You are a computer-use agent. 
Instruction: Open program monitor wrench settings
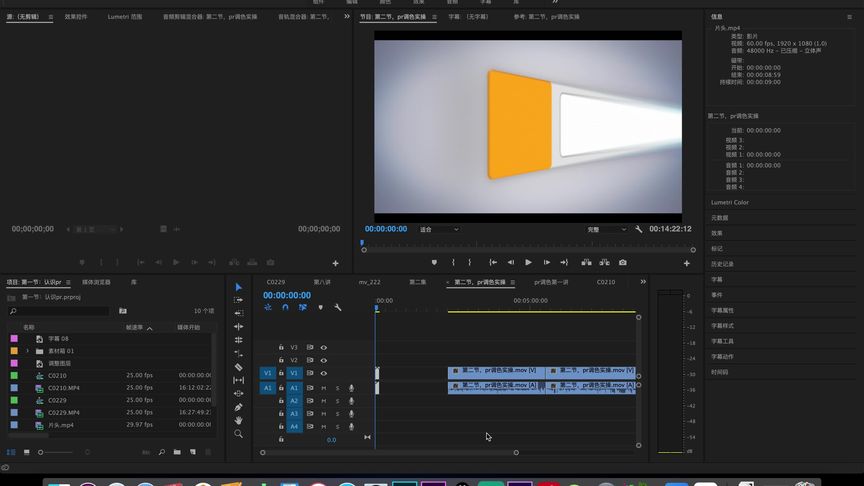639,229
